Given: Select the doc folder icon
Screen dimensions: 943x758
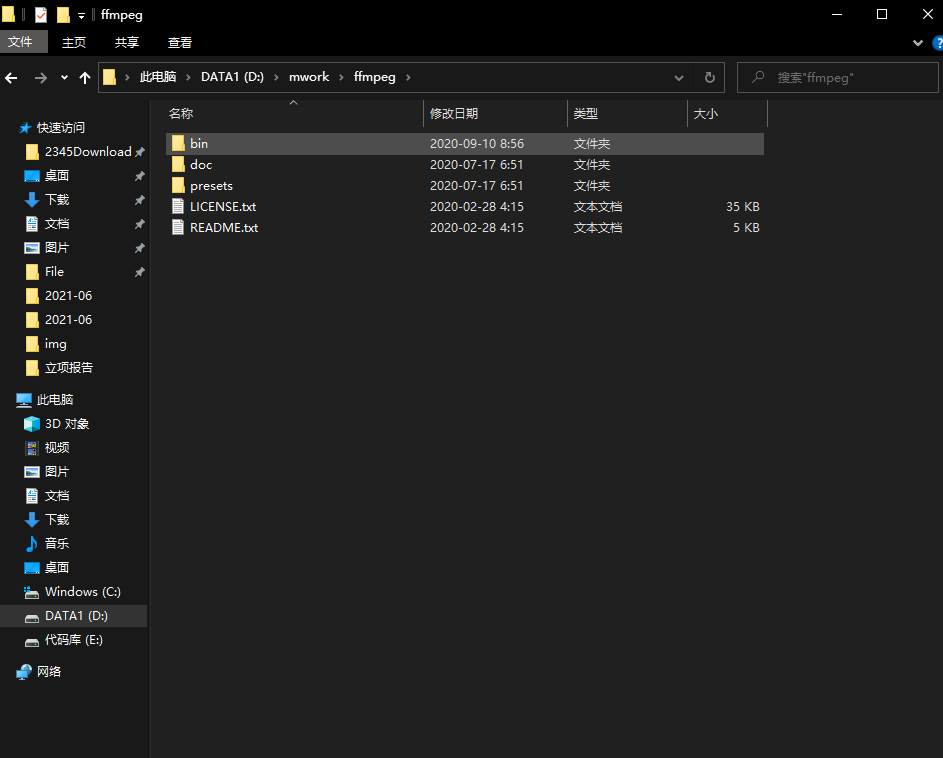Looking at the screenshot, I should [x=178, y=164].
